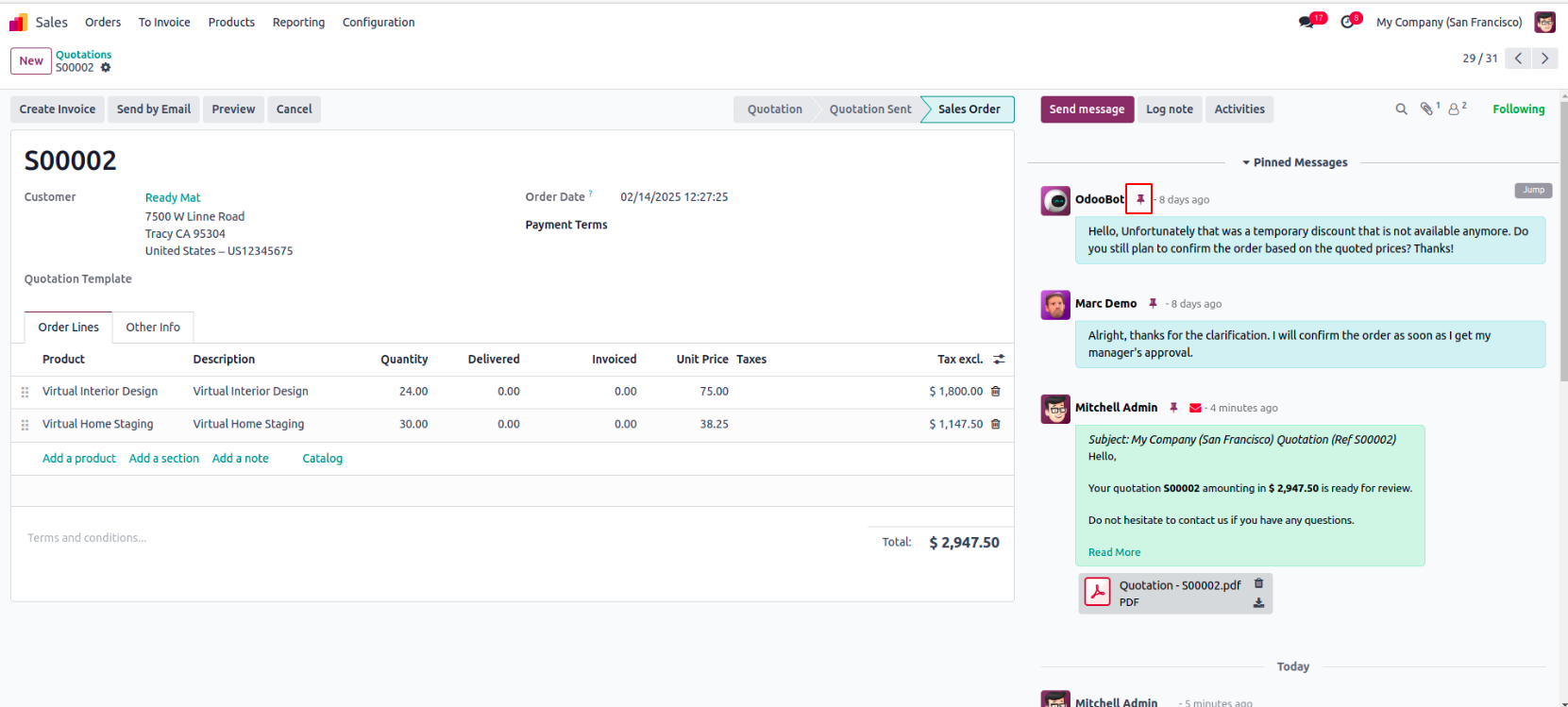Jump to the OdooBot pinned message

pyautogui.click(x=1533, y=190)
